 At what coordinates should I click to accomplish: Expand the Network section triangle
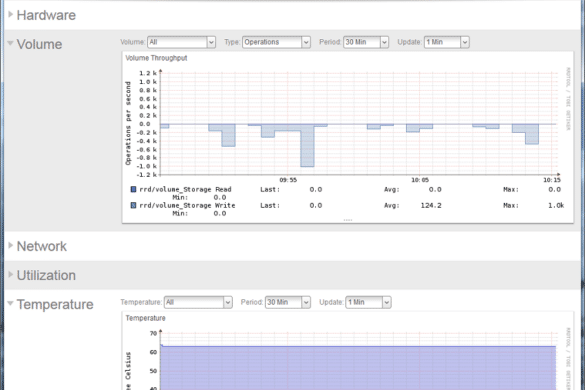[x=10, y=245]
